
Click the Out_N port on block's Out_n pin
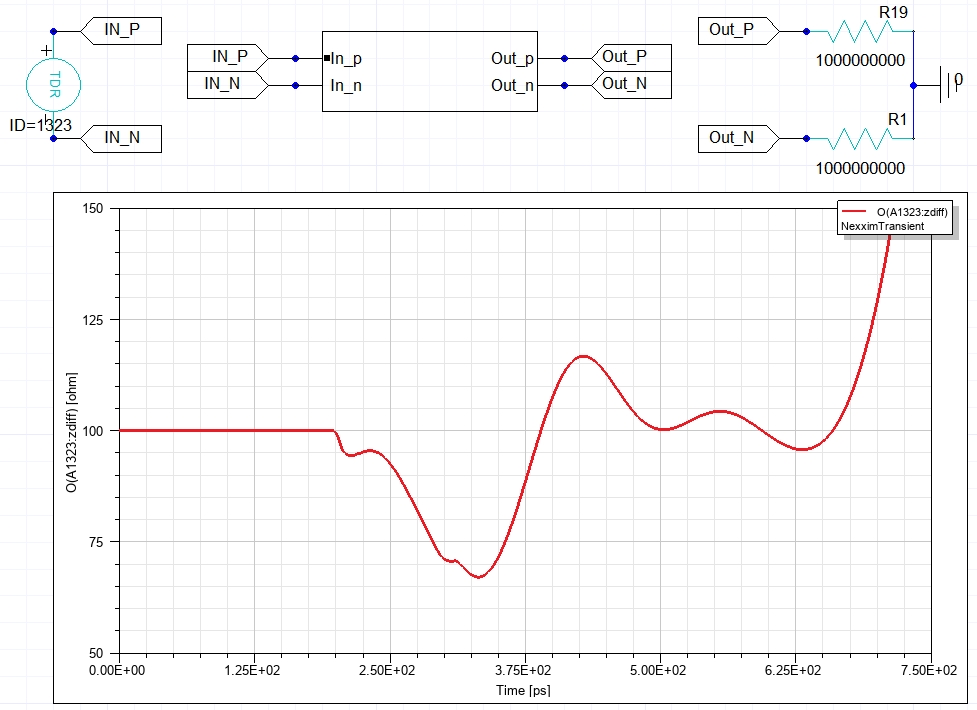click(629, 85)
